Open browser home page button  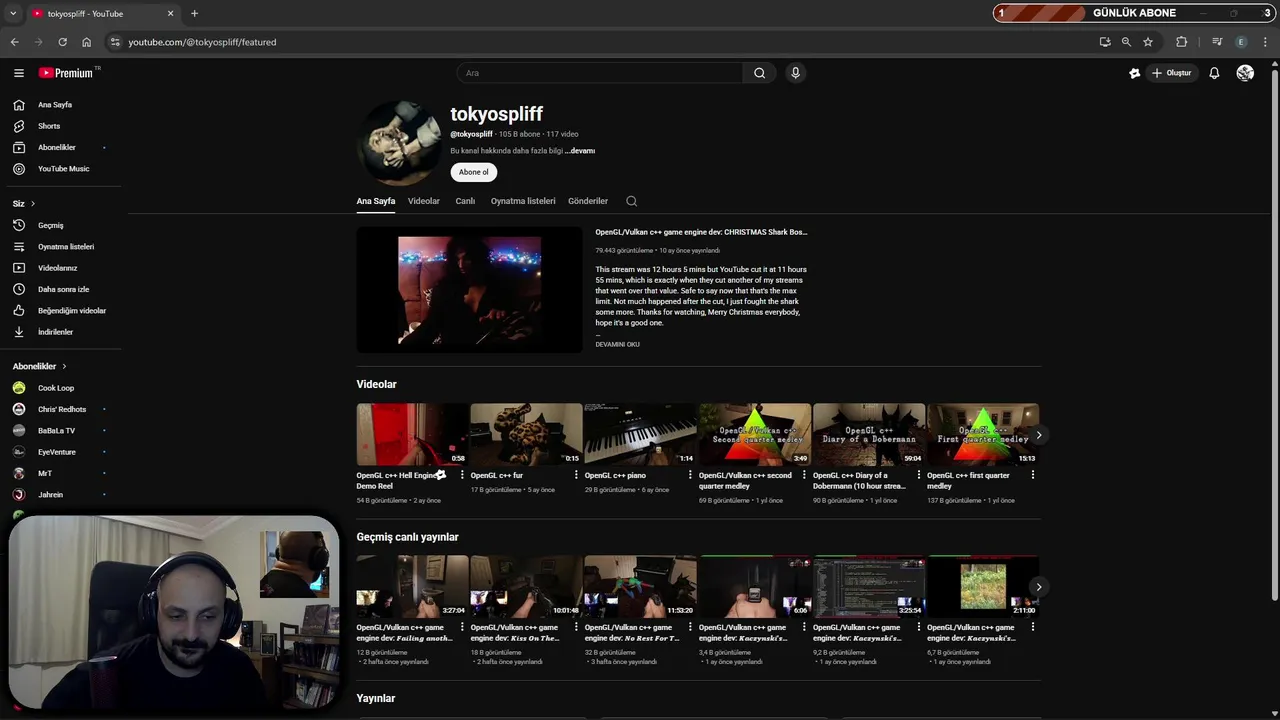pyautogui.click(x=86, y=42)
